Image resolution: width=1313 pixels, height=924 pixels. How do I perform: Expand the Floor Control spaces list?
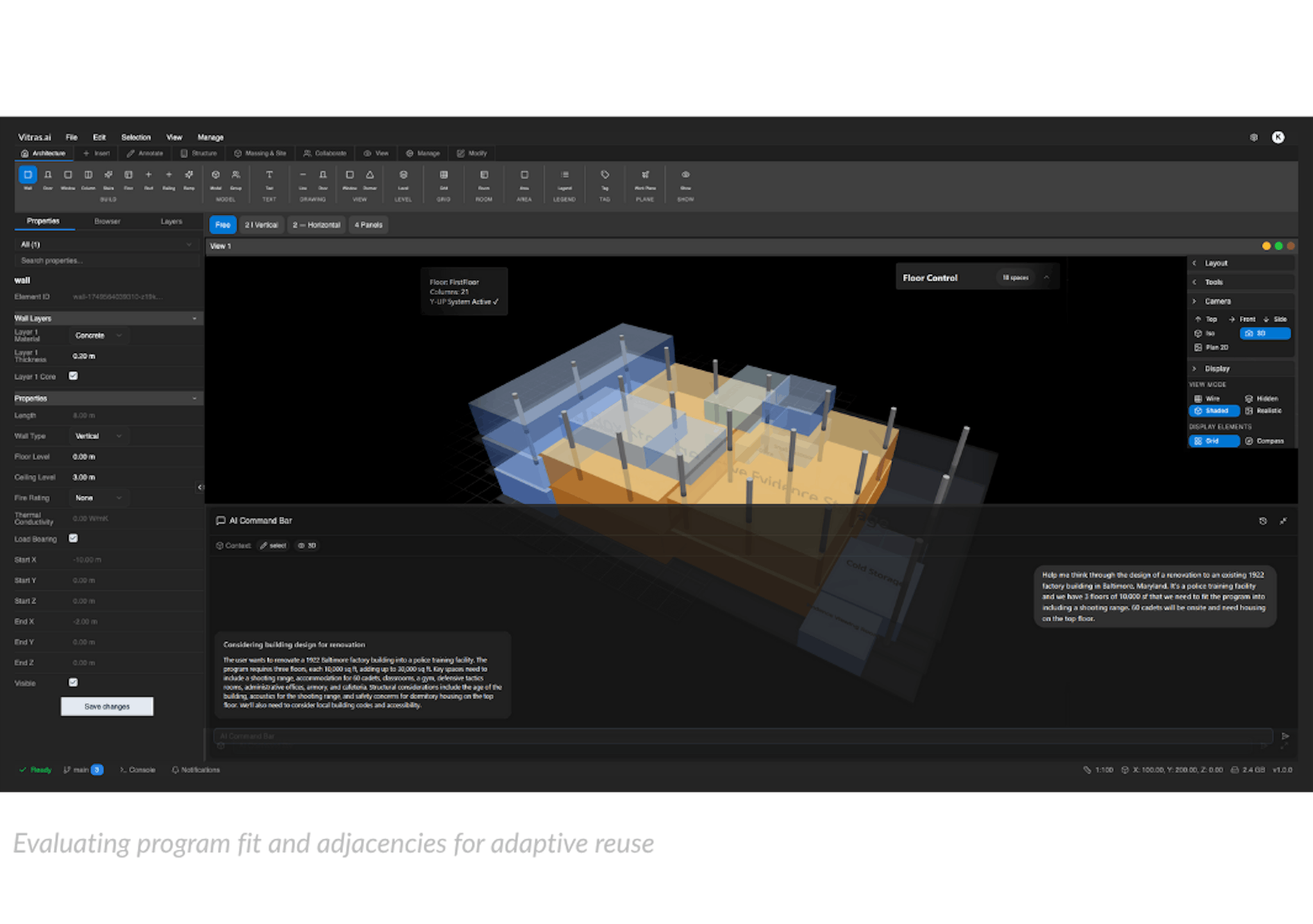click(1047, 277)
